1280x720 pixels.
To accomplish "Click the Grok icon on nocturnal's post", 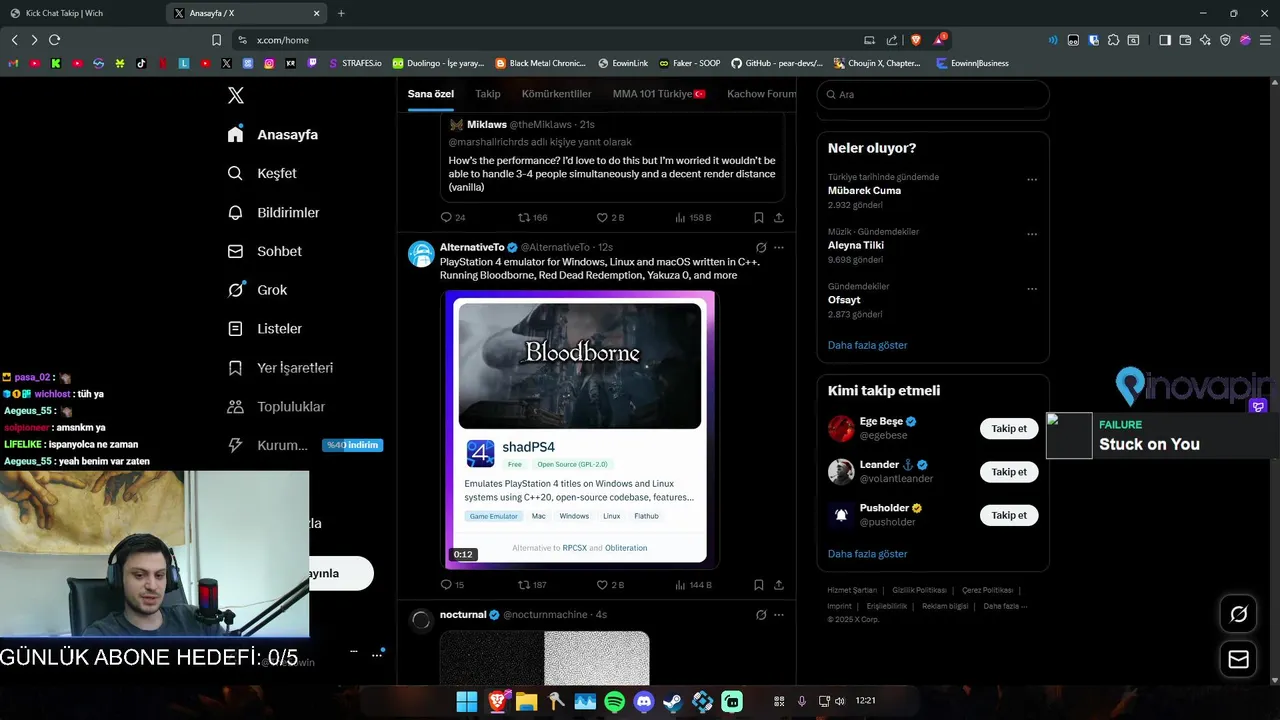I will (761, 614).
